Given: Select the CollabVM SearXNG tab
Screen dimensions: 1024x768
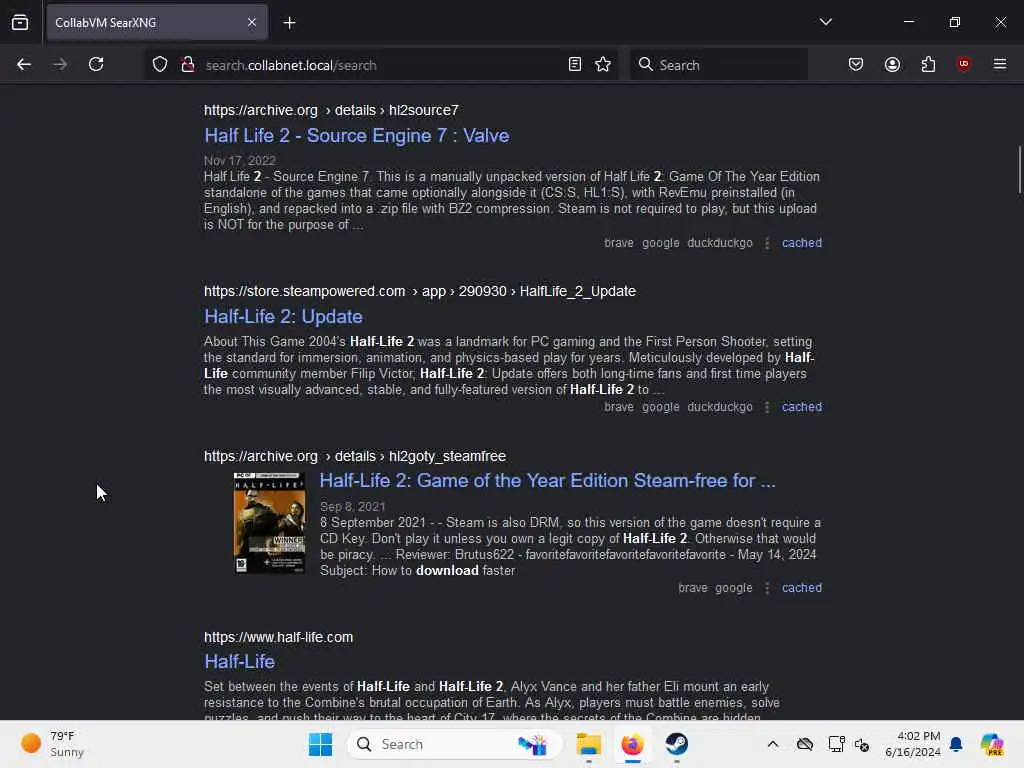Looking at the screenshot, I should pyautogui.click(x=157, y=22).
